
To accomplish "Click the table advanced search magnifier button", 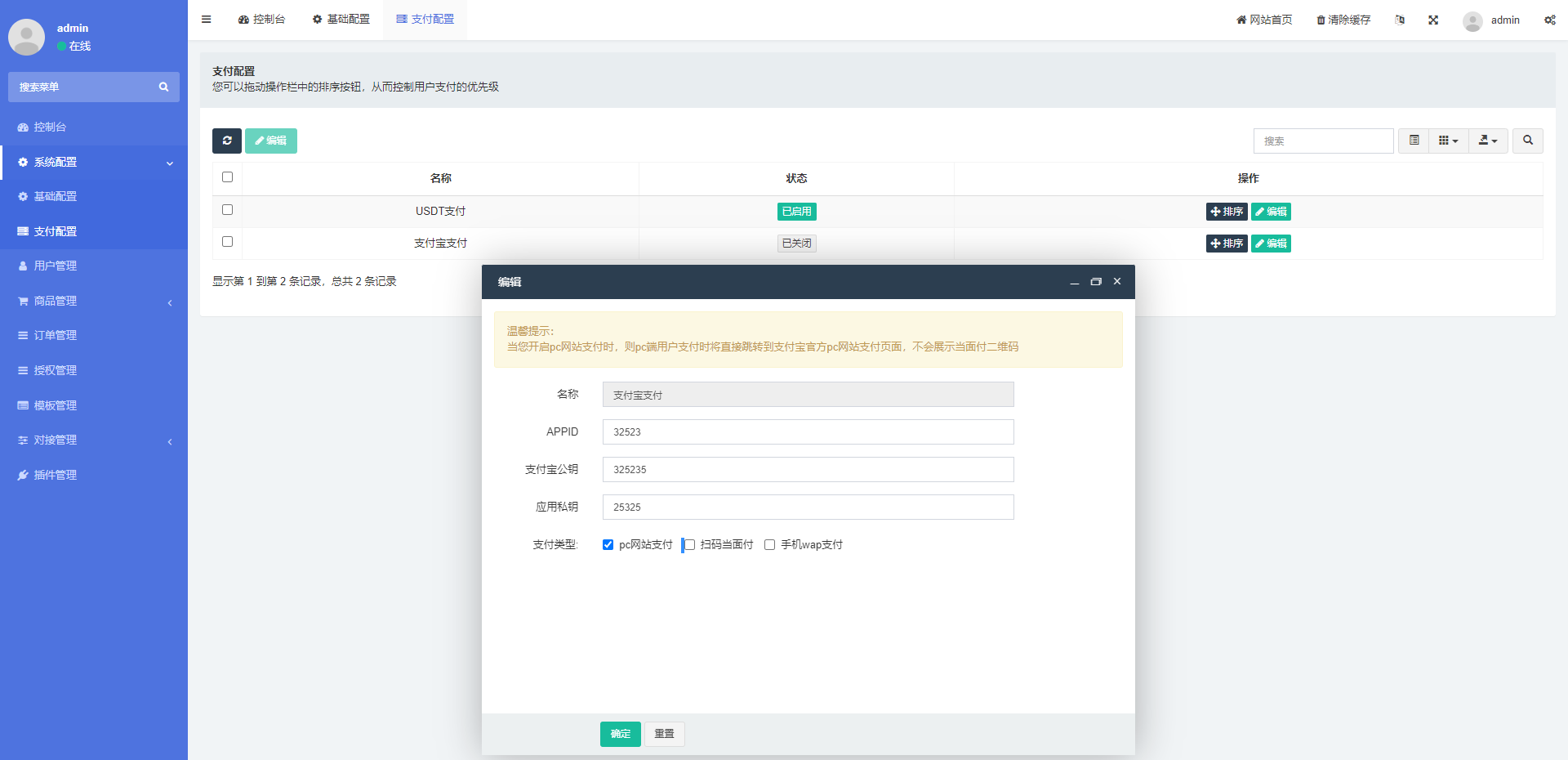I will coord(1528,141).
